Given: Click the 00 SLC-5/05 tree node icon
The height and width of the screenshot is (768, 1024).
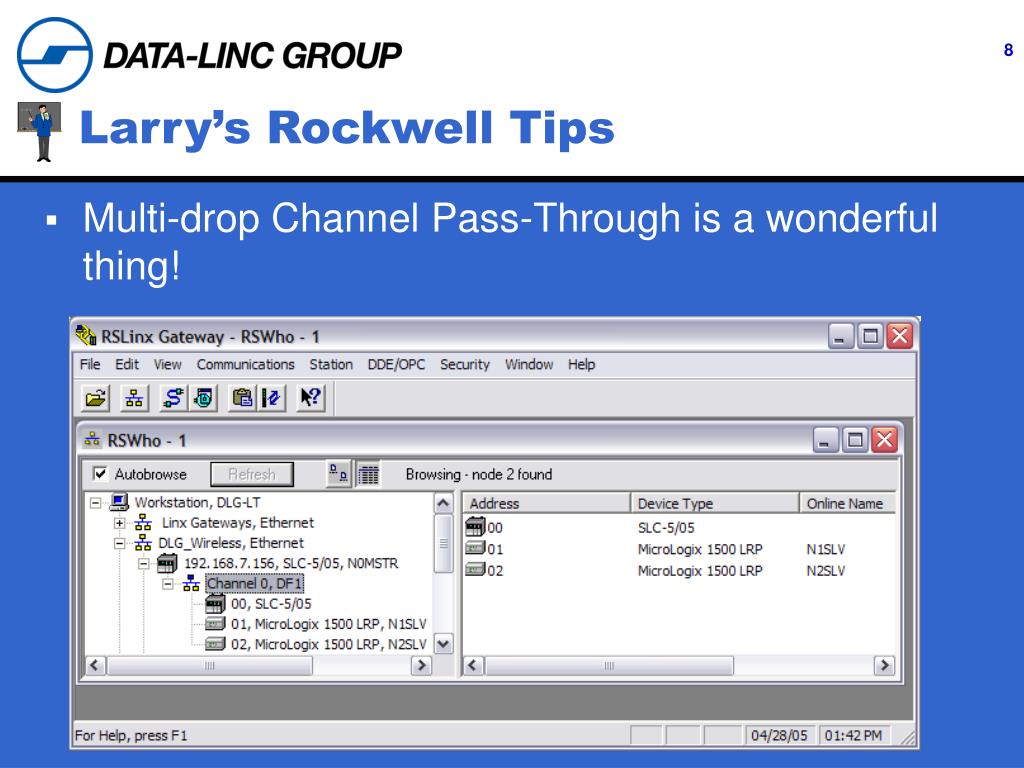Looking at the screenshot, I should pos(215,603).
